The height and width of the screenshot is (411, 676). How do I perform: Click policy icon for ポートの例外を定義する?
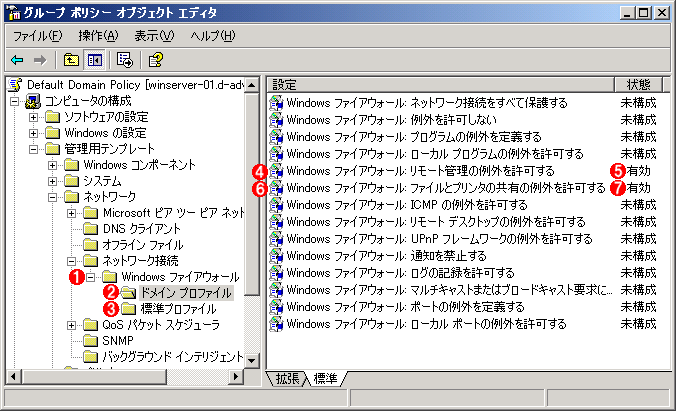276,307
